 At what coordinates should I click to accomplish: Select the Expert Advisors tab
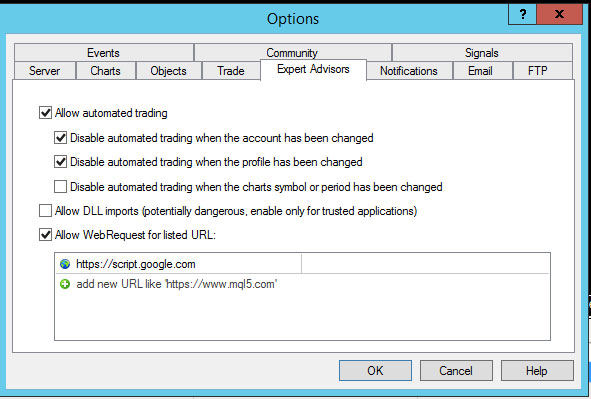pyautogui.click(x=313, y=70)
